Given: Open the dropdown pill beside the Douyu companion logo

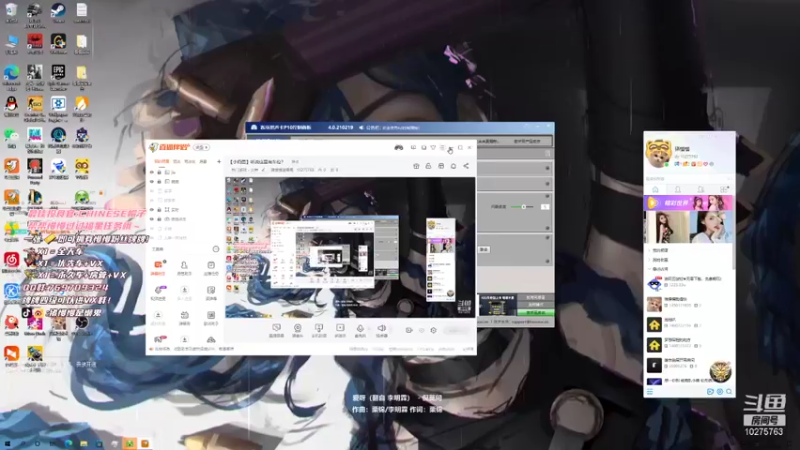Looking at the screenshot, I should [x=201, y=147].
